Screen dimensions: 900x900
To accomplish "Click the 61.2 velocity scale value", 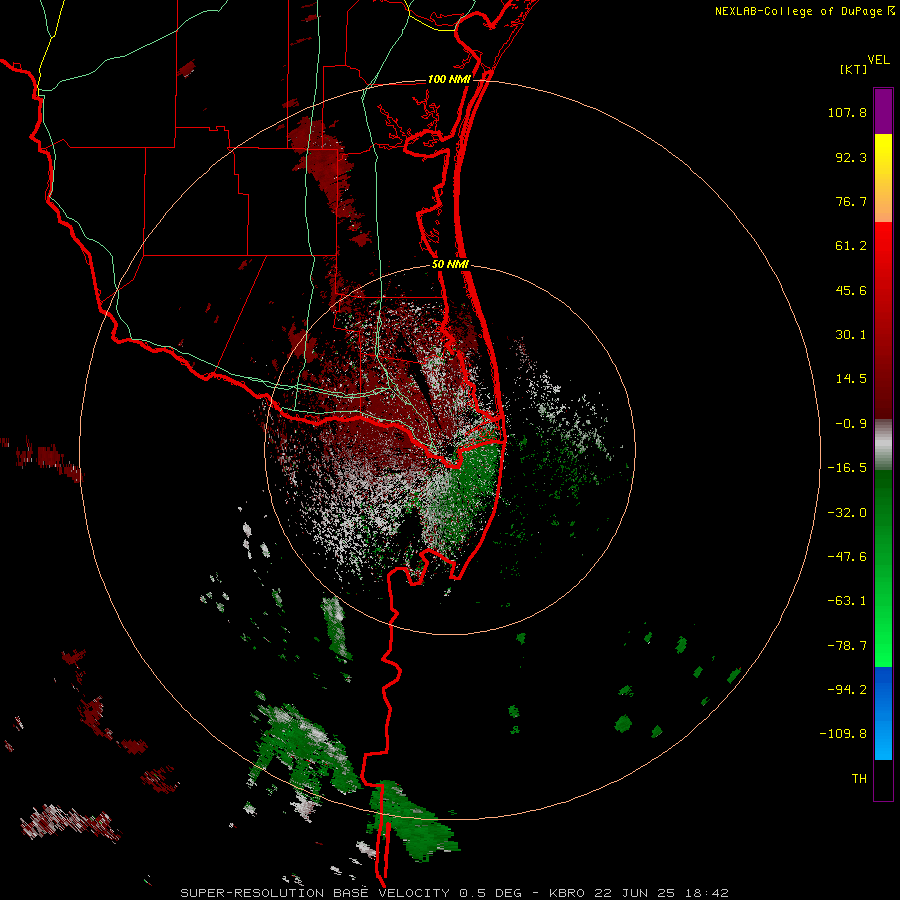I will pyautogui.click(x=851, y=246).
